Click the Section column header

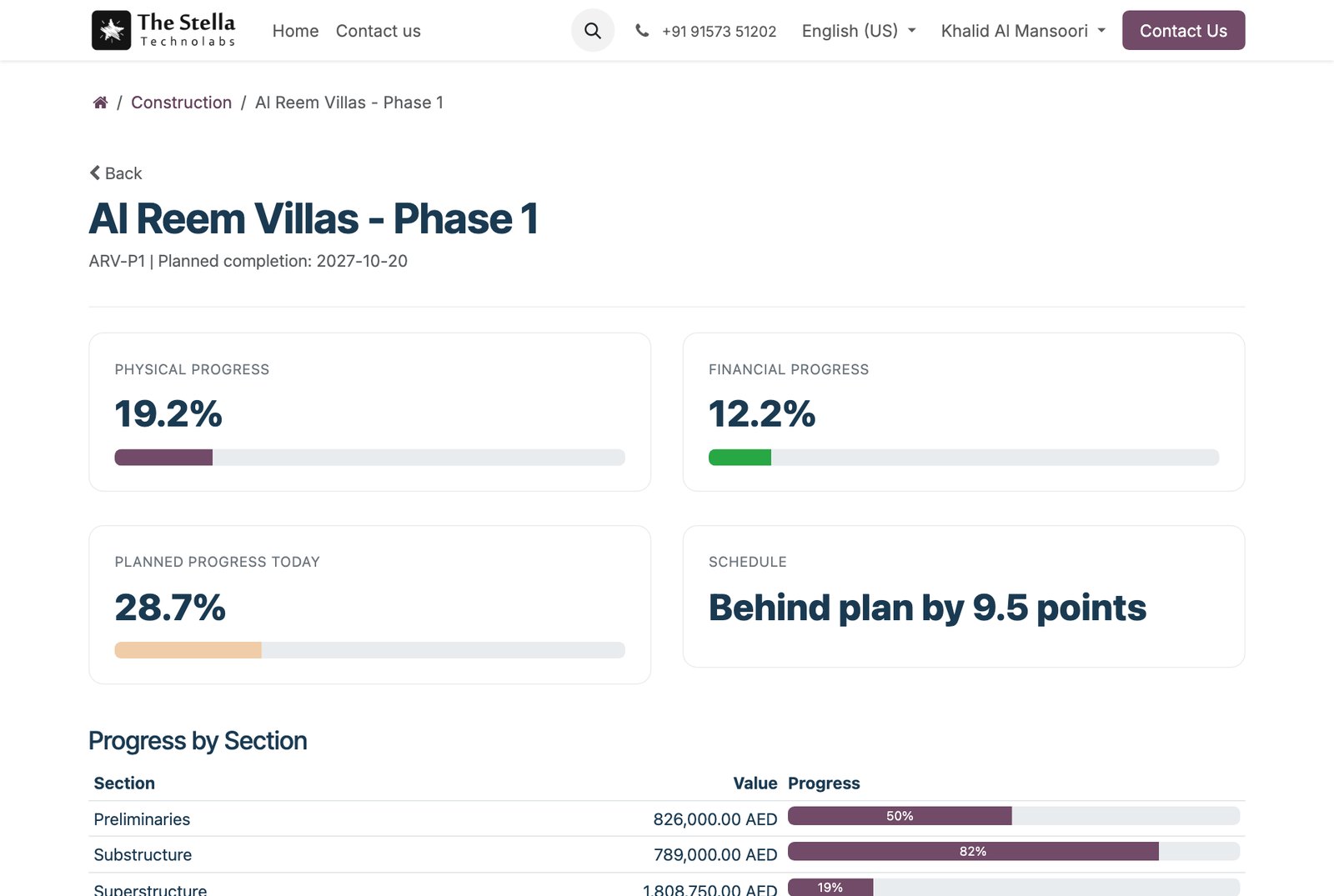124,783
